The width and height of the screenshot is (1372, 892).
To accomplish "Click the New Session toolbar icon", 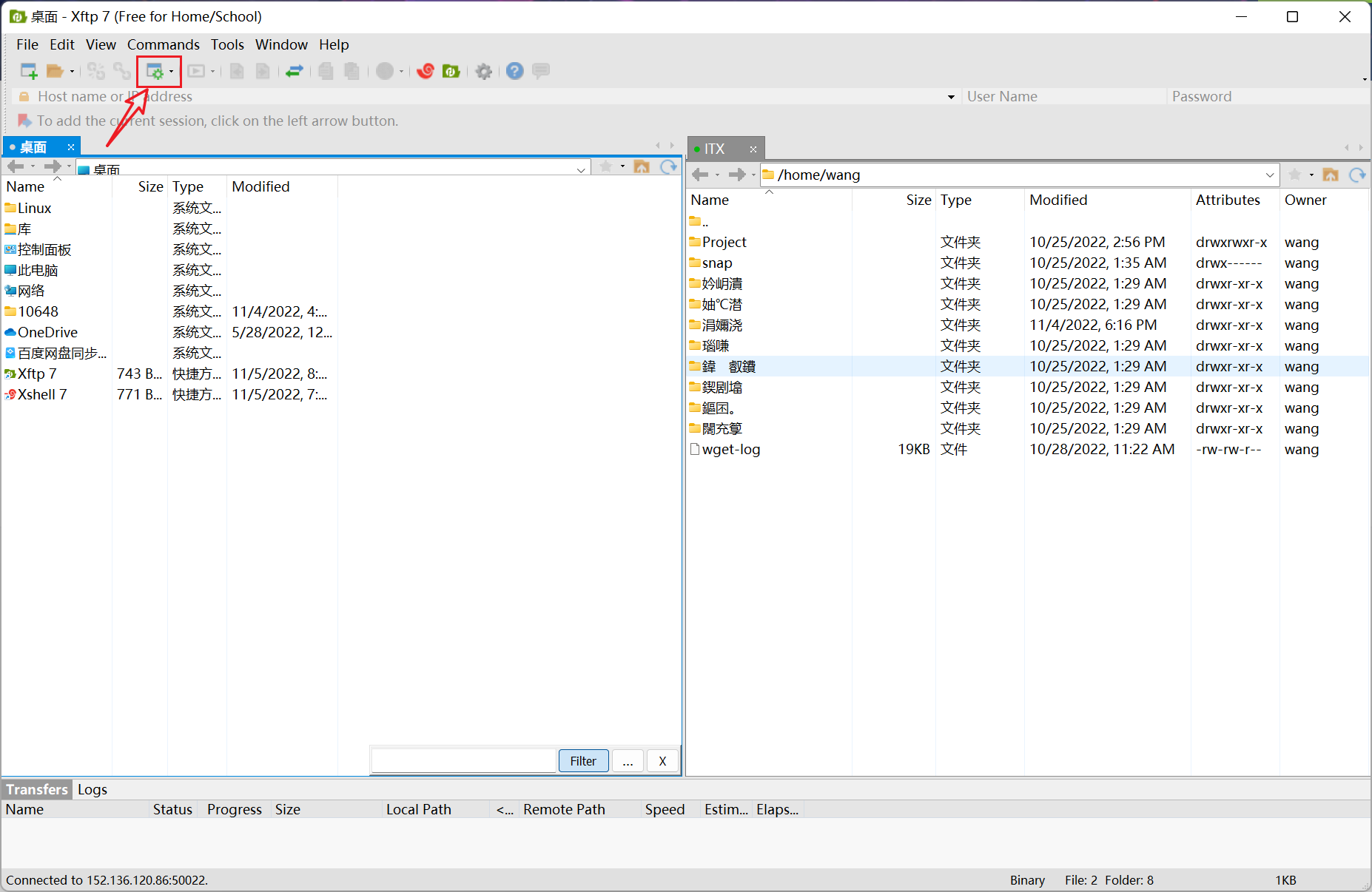I will [29, 71].
